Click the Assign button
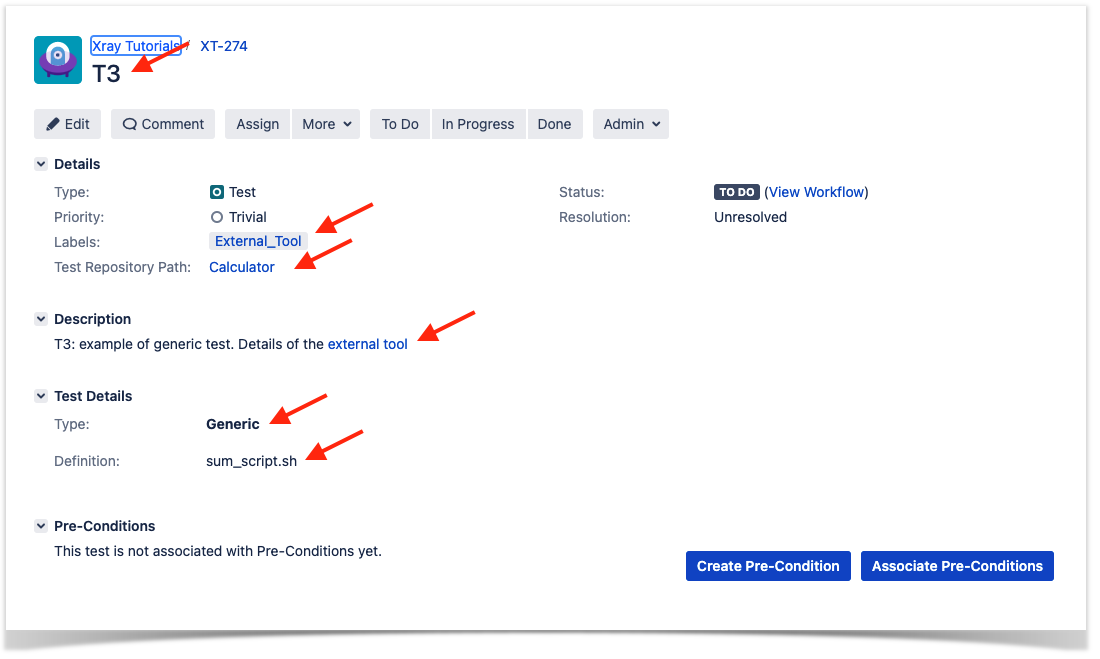 [x=257, y=124]
